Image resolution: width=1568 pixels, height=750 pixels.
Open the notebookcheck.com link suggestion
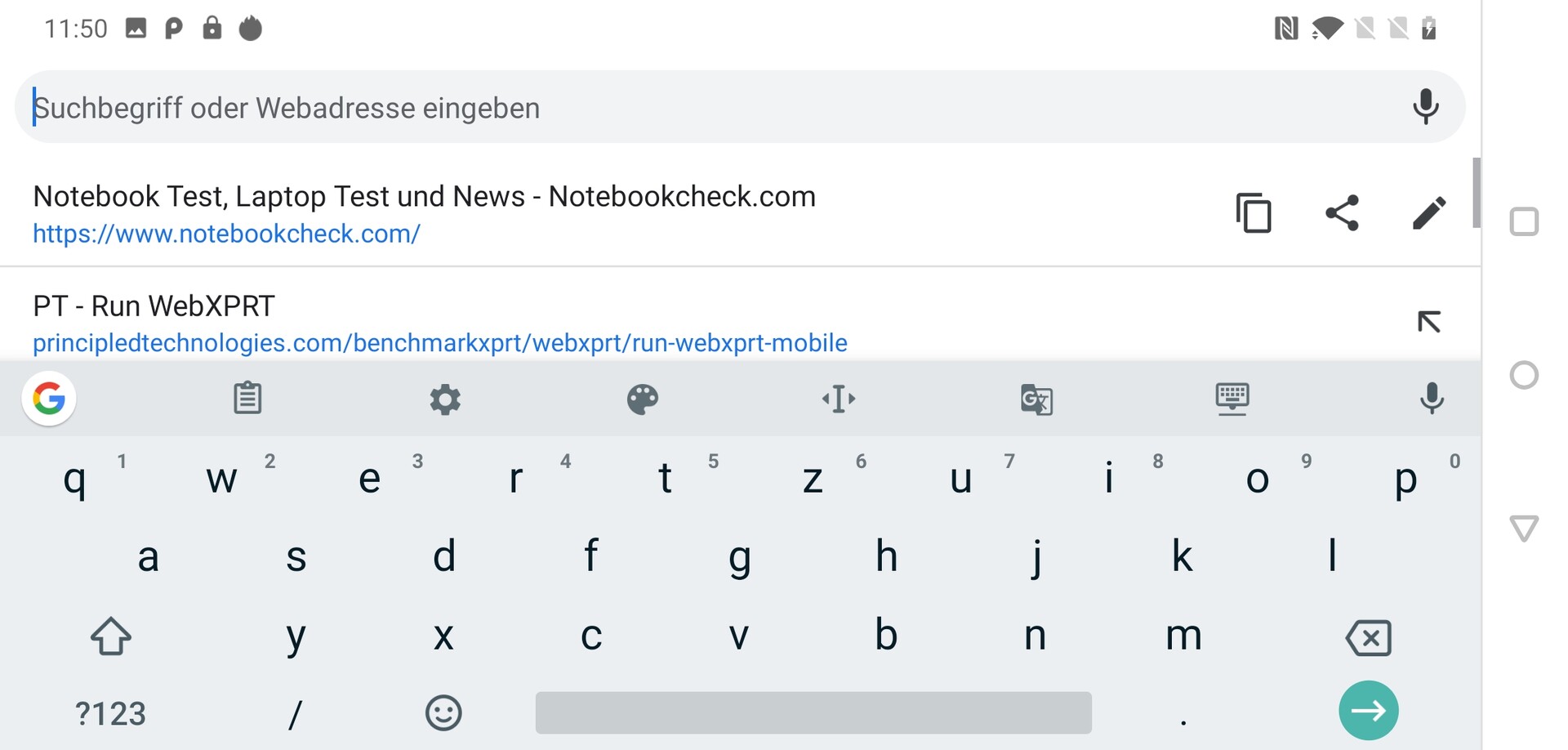coord(424,213)
